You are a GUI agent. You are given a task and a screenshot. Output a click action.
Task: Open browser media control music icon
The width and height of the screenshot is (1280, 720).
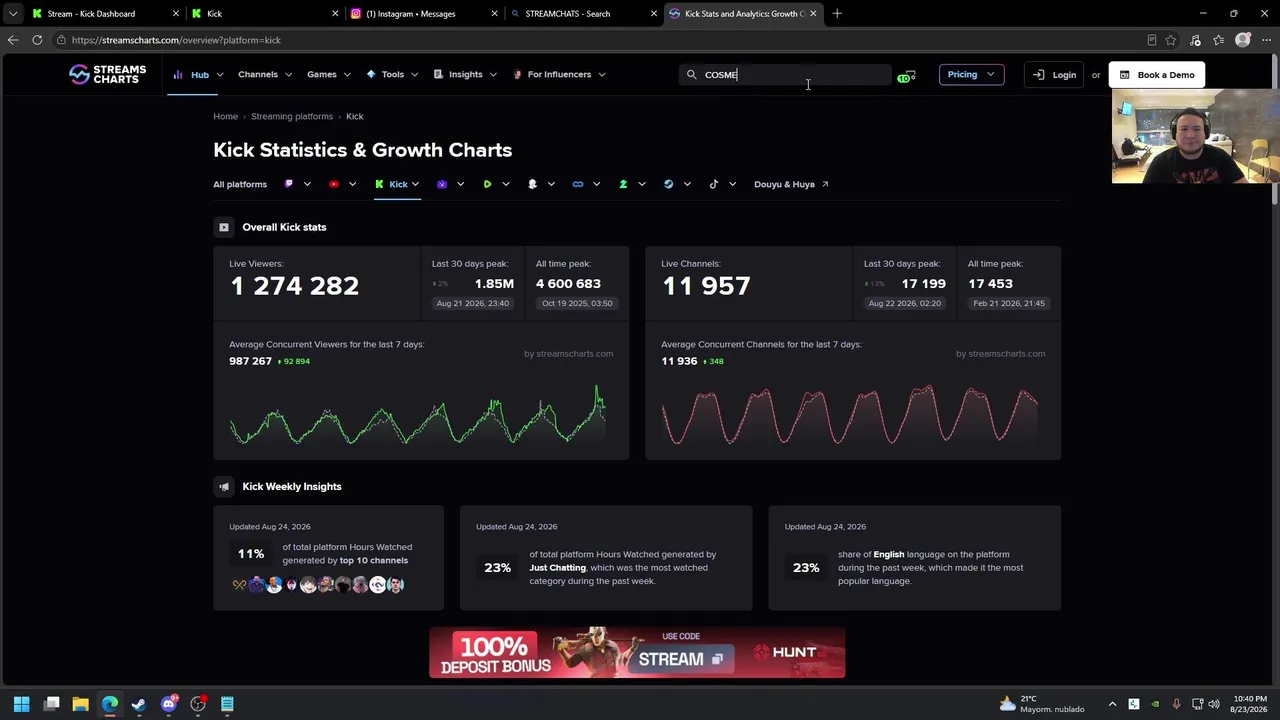pos(1195,40)
